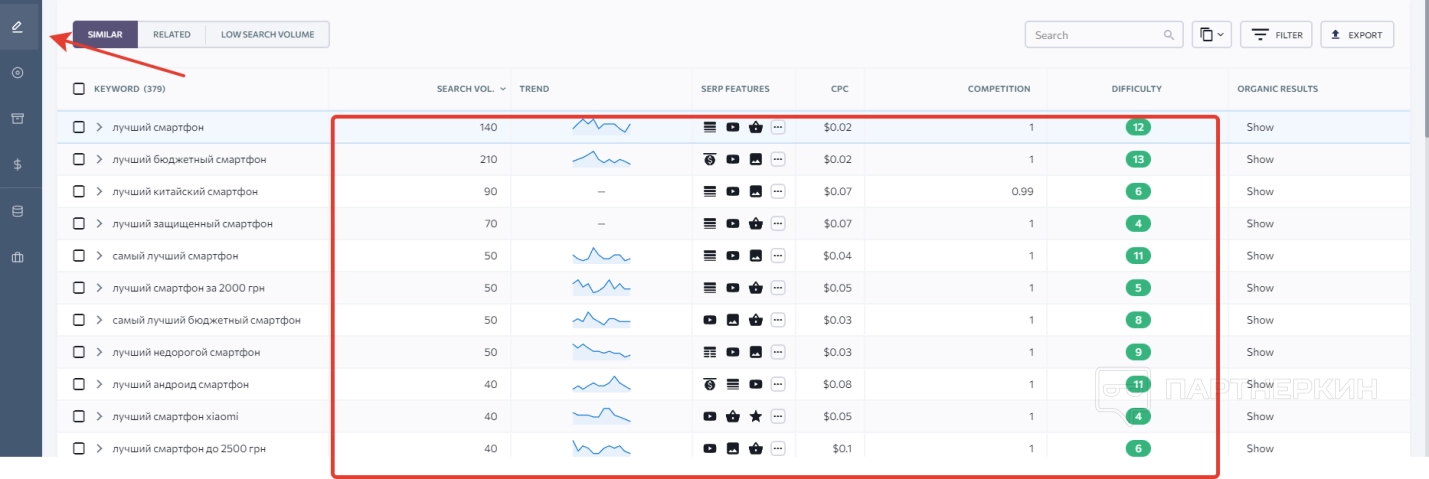Expand the лучший защищенный смартфон row
The image size is (1429, 479).
click(99, 224)
